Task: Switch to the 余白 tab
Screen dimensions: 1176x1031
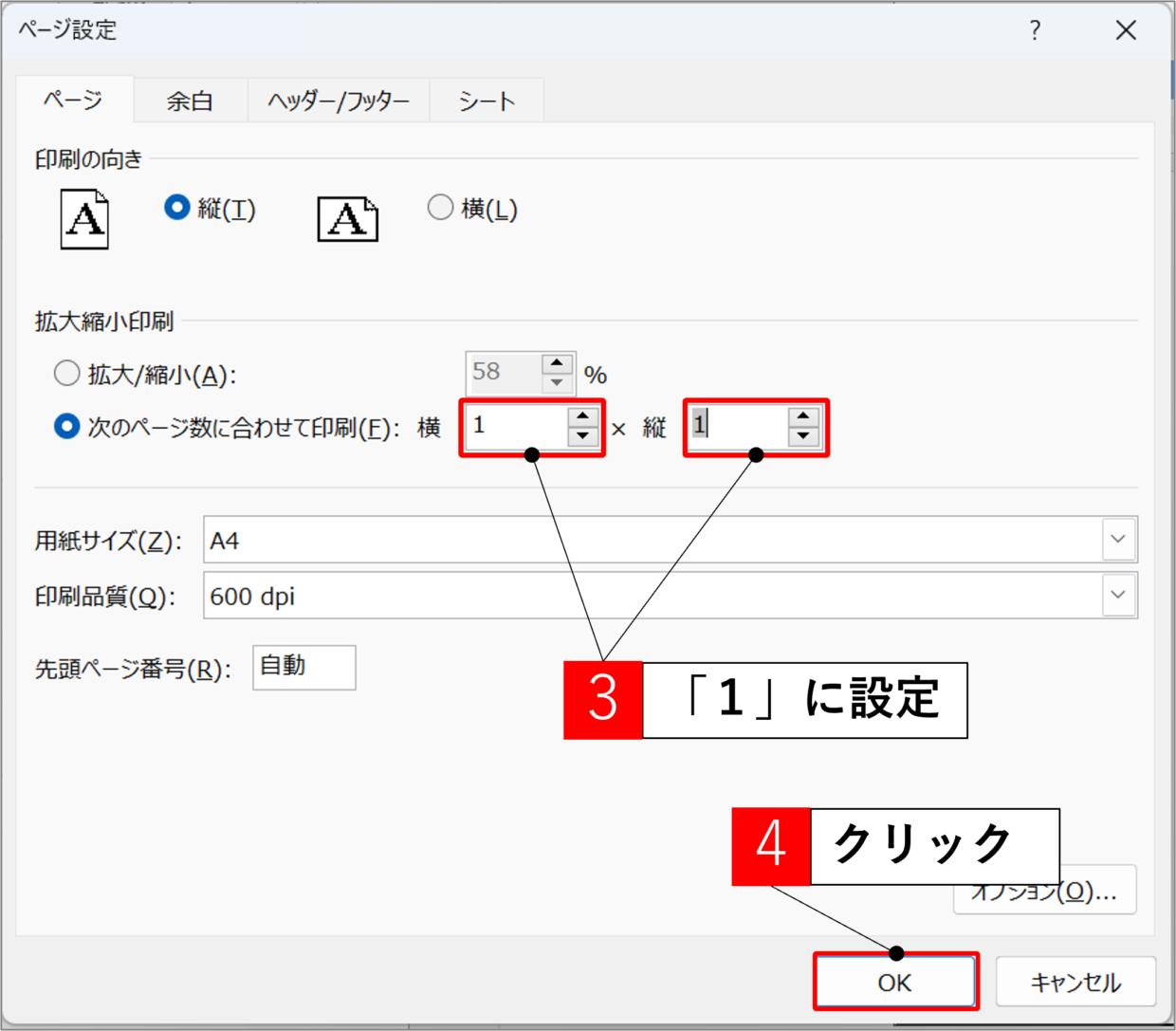Action: (x=190, y=101)
